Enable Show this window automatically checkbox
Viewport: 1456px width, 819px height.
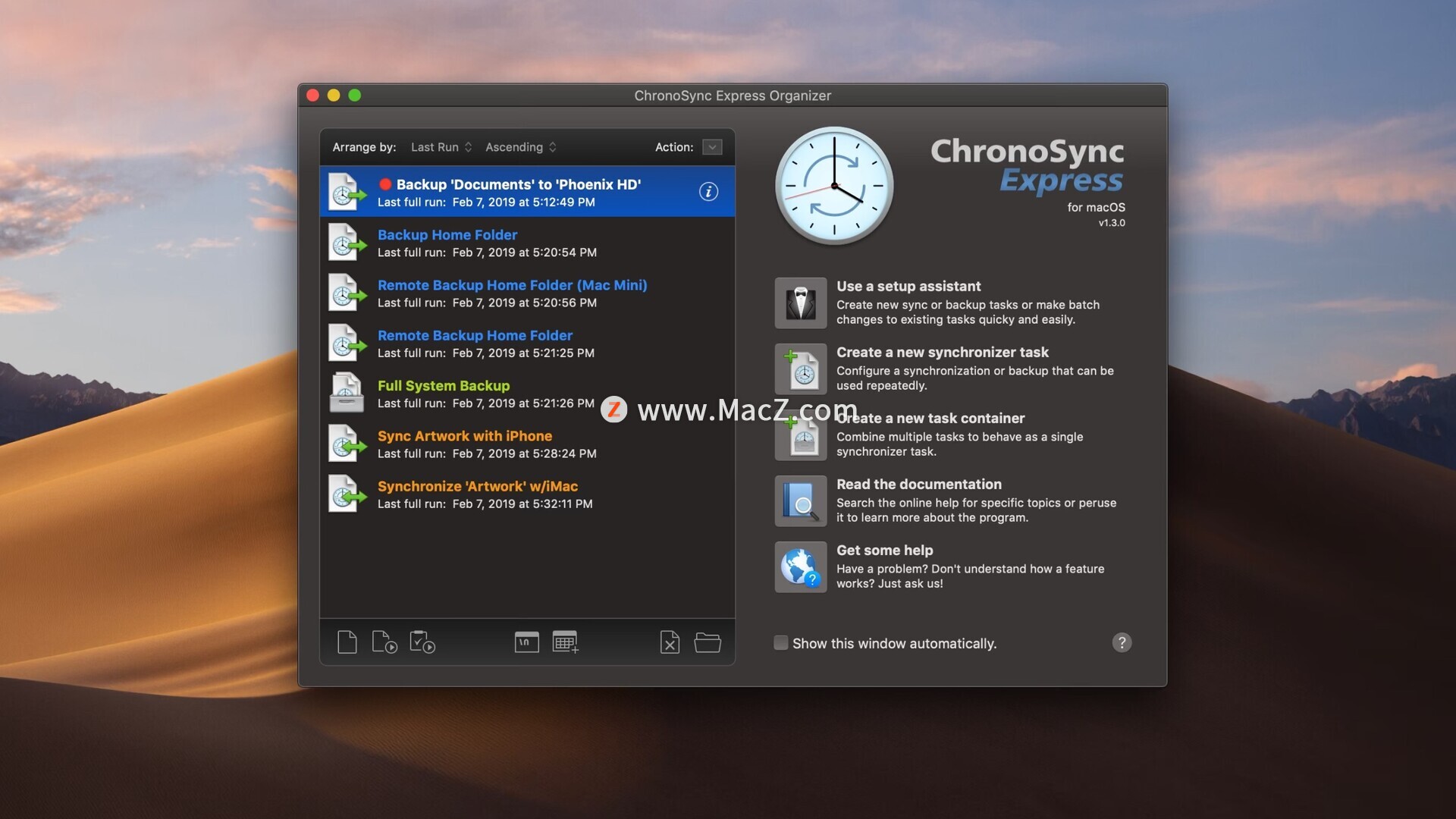tap(780, 643)
